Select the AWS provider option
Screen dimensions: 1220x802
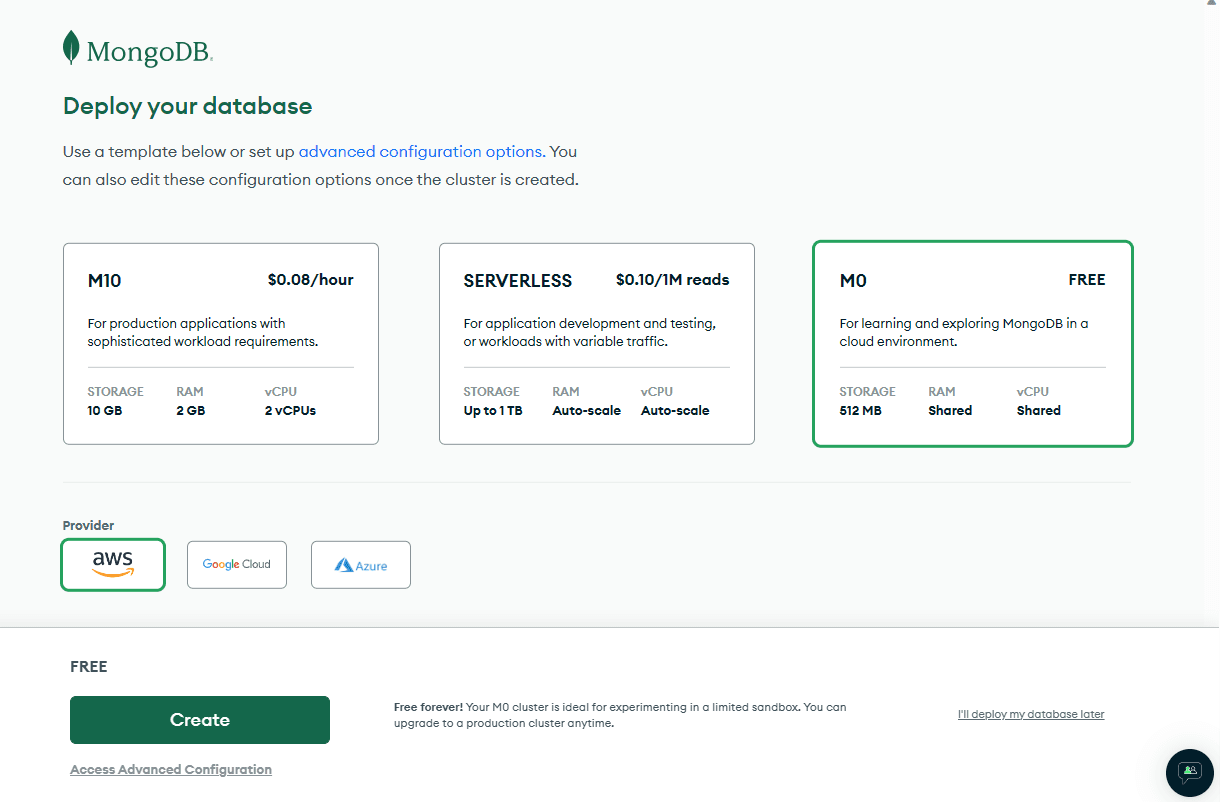point(113,565)
